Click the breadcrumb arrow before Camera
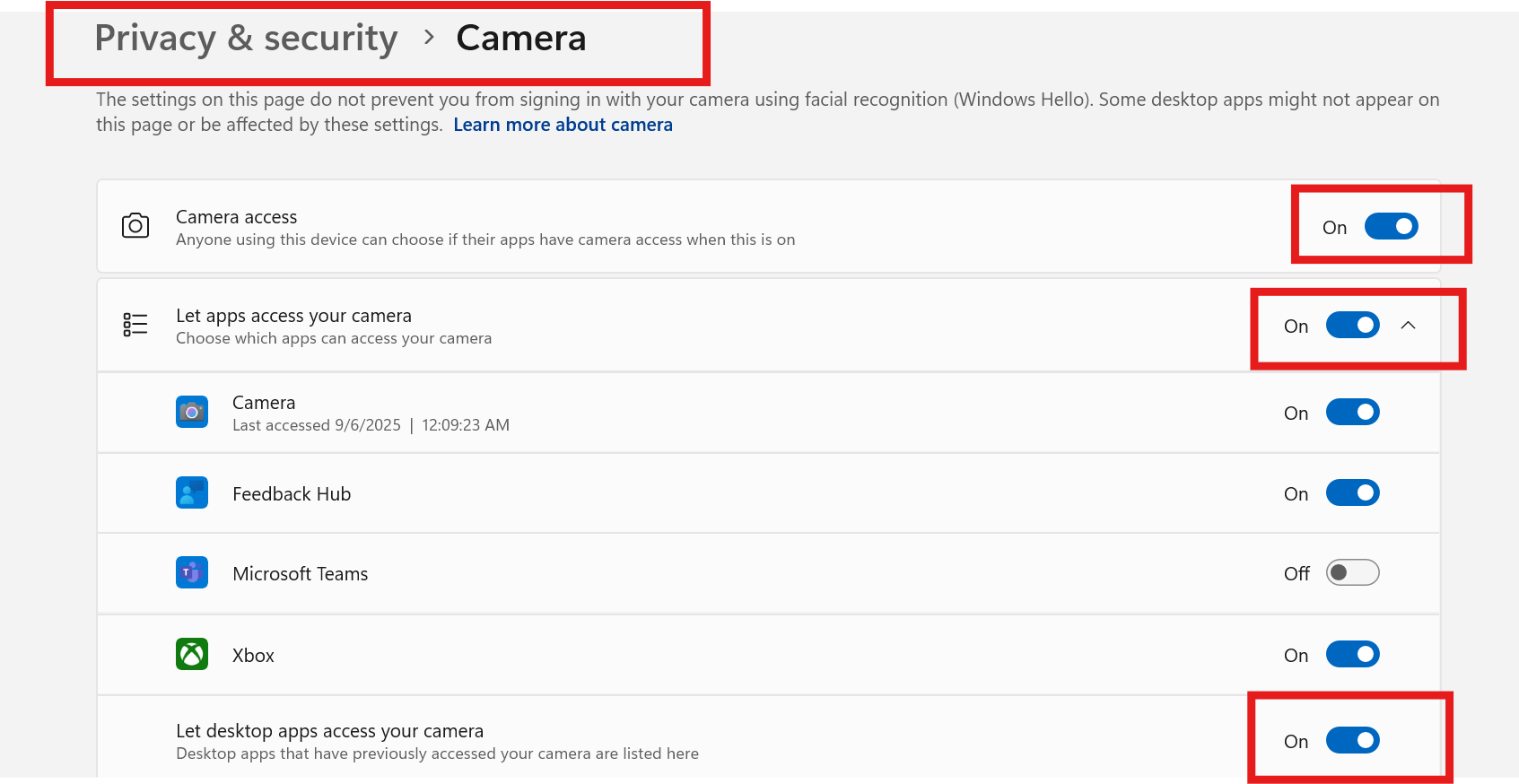Screen dimensions: 1519x784 429,38
